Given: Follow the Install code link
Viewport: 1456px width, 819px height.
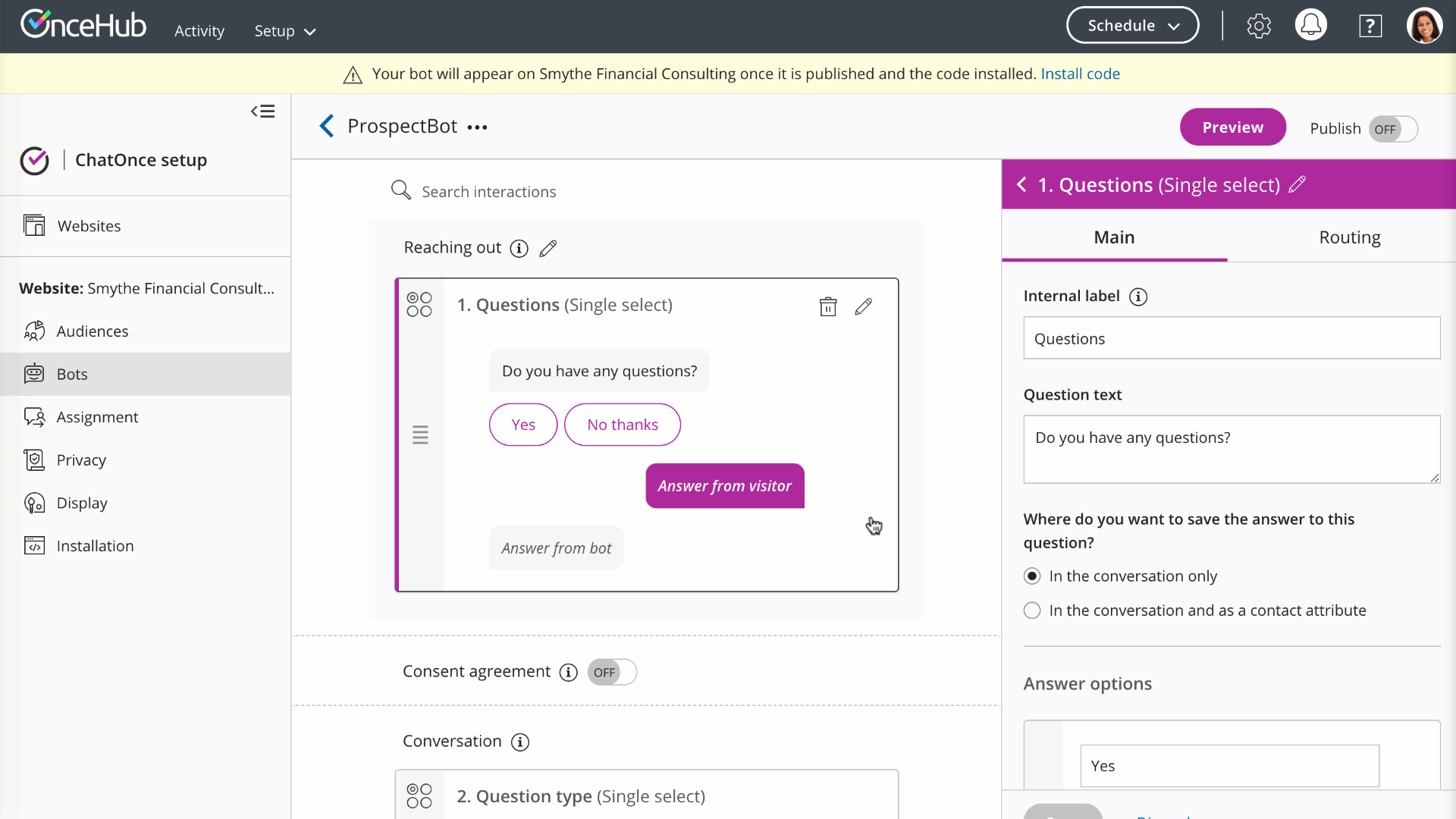Looking at the screenshot, I should pyautogui.click(x=1080, y=74).
